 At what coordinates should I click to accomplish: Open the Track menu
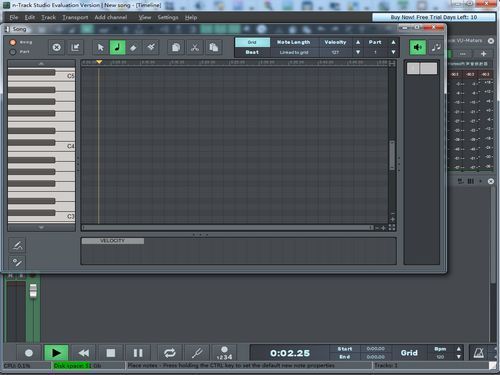tap(48, 17)
